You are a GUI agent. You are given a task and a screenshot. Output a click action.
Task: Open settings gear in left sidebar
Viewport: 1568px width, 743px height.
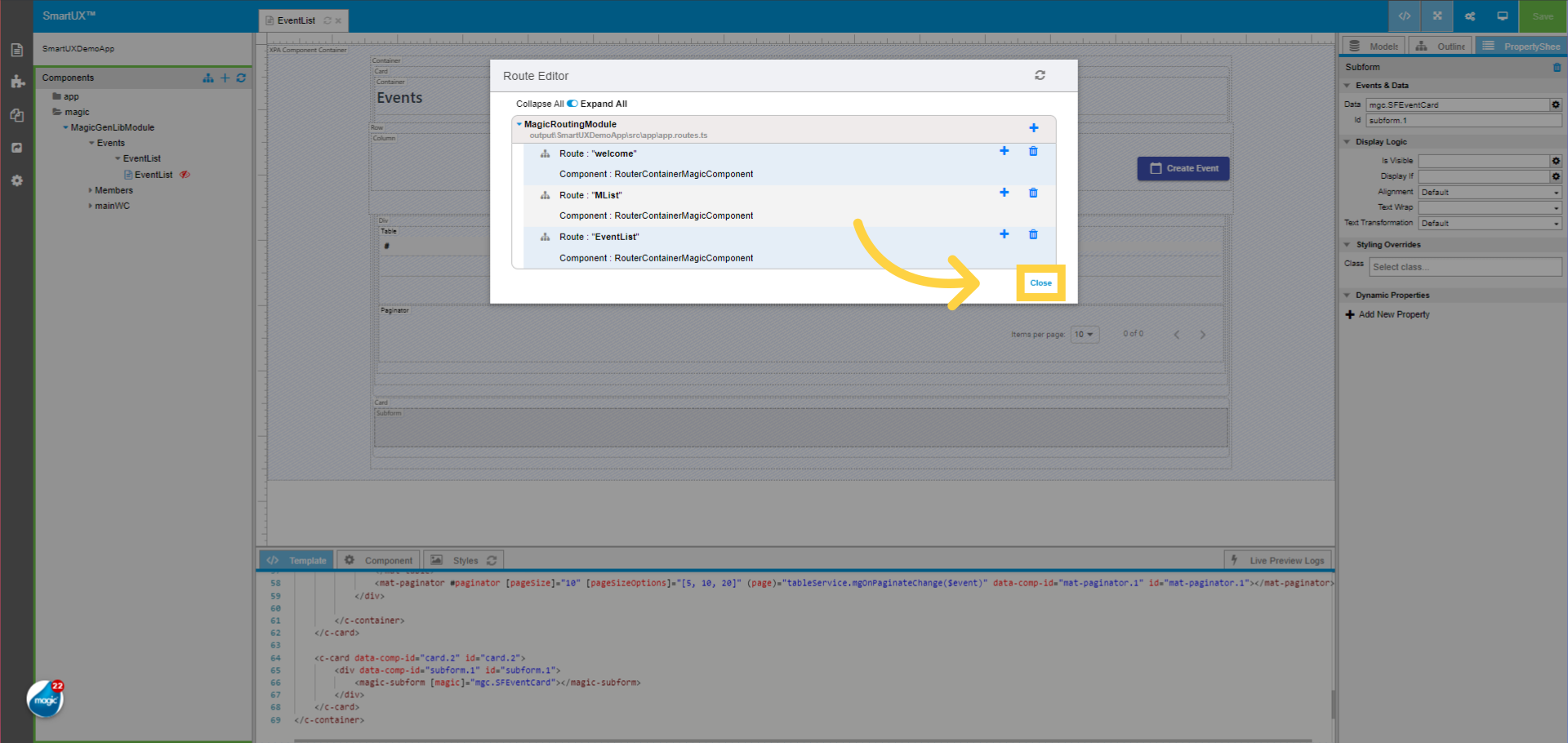pos(17,180)
